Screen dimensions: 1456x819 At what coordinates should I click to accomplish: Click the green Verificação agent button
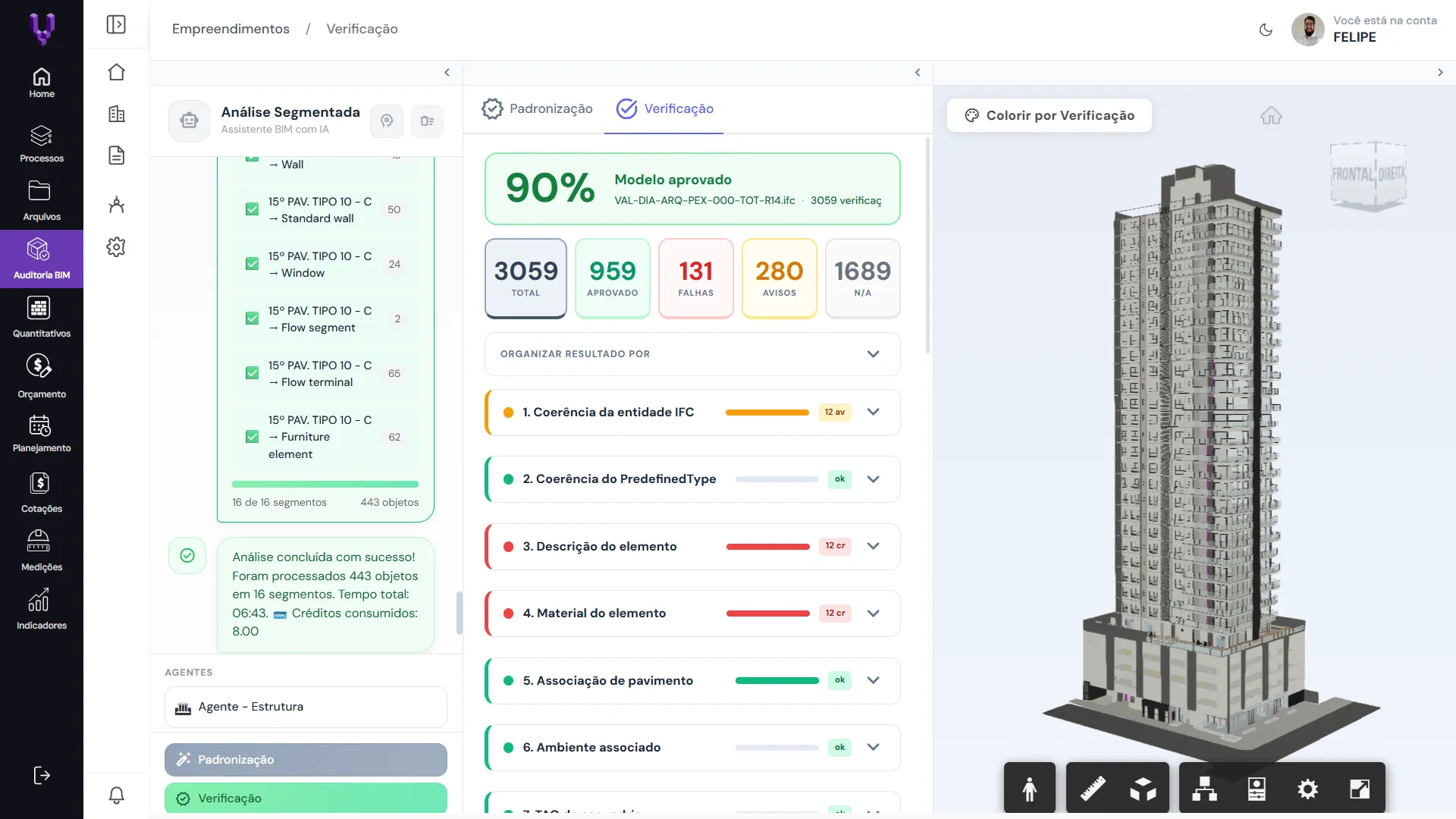[x=306, y=798]
